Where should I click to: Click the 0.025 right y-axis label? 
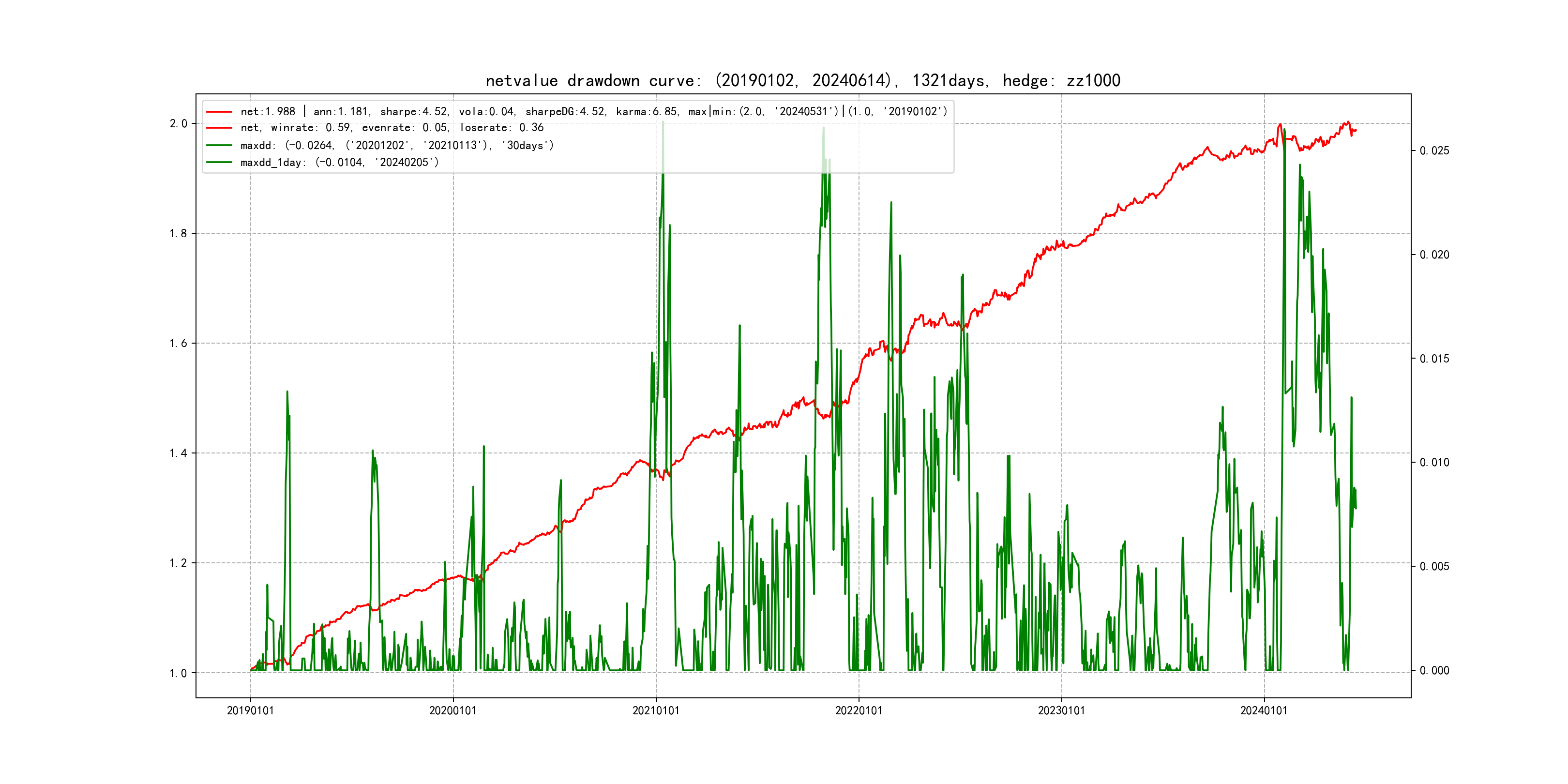point(1434,151)
